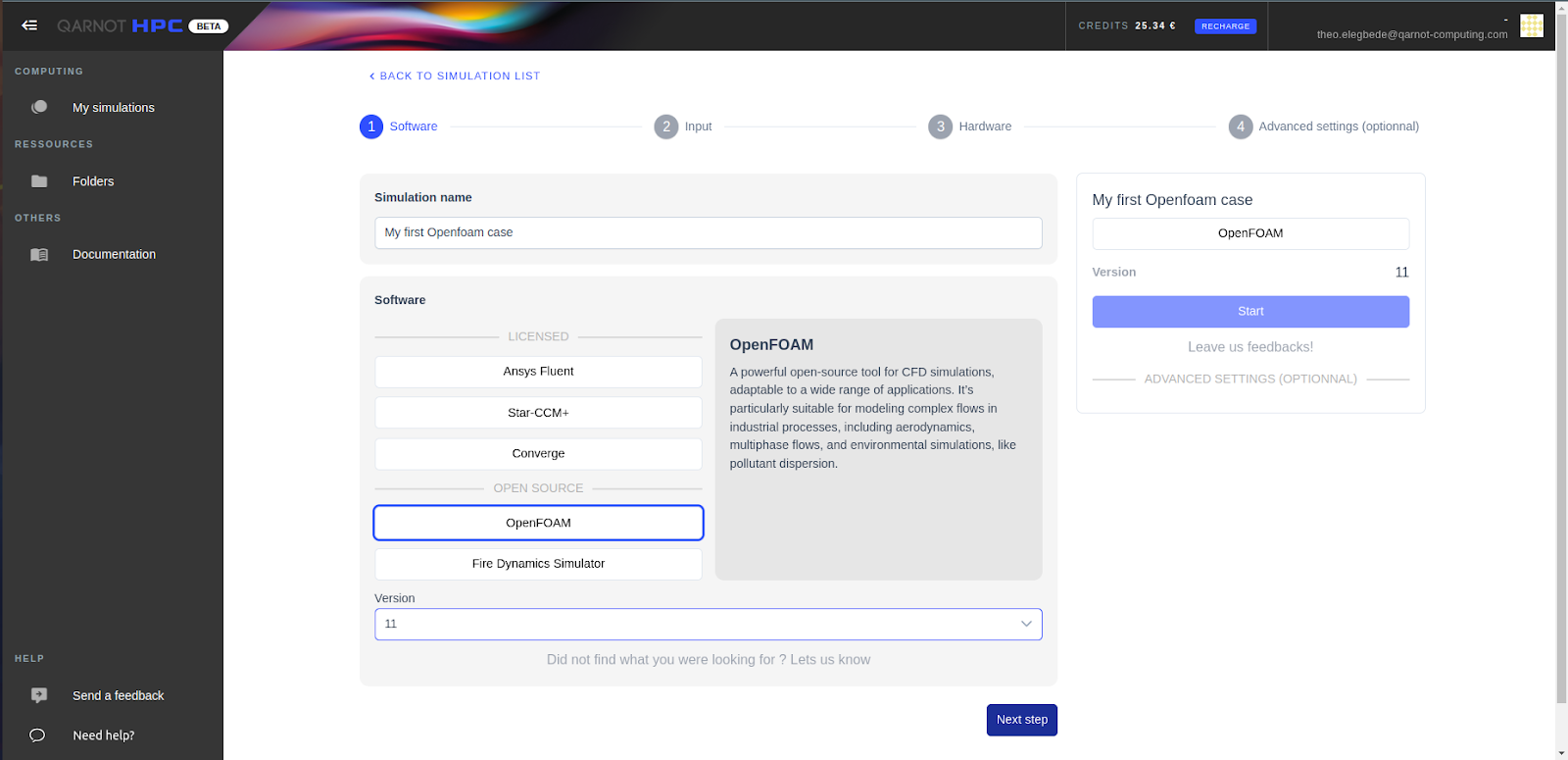Go to the Input step tab
This screenshot has width=1568, height=760.
pyautogui.click(x=698, y=127)
